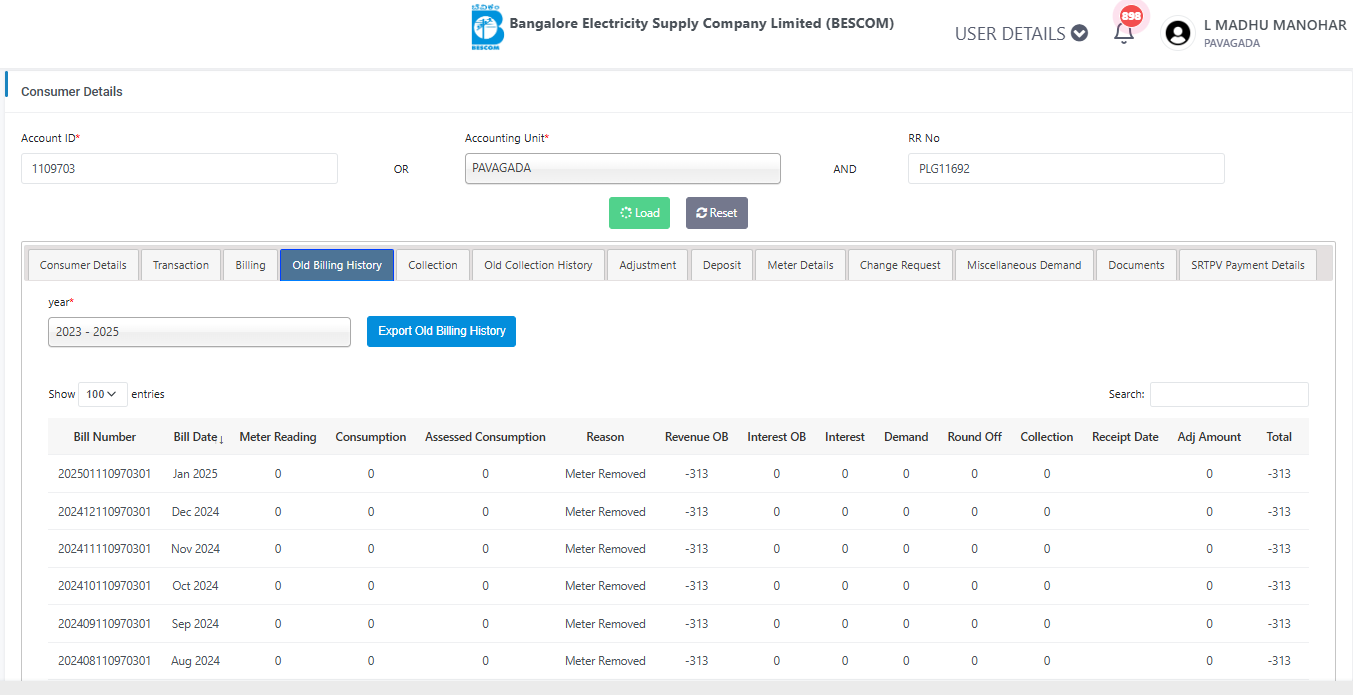The image size is (1353, 695).
Task: Open the Transaction tab
Action: [181, 265]
